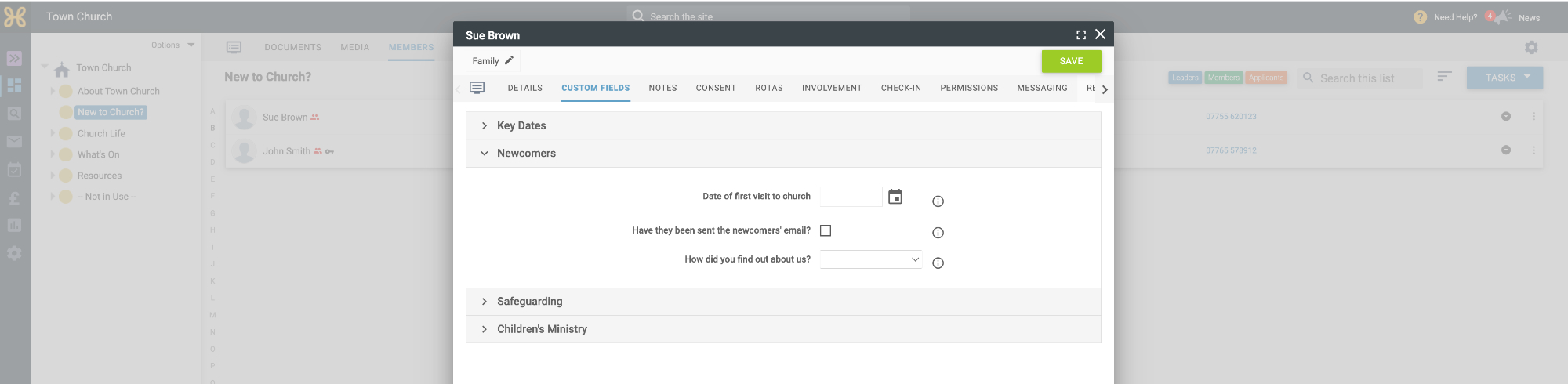Open the How did you find out dropdown
The height and width of the screenshot is (384, 1568).
coord(871,259)
